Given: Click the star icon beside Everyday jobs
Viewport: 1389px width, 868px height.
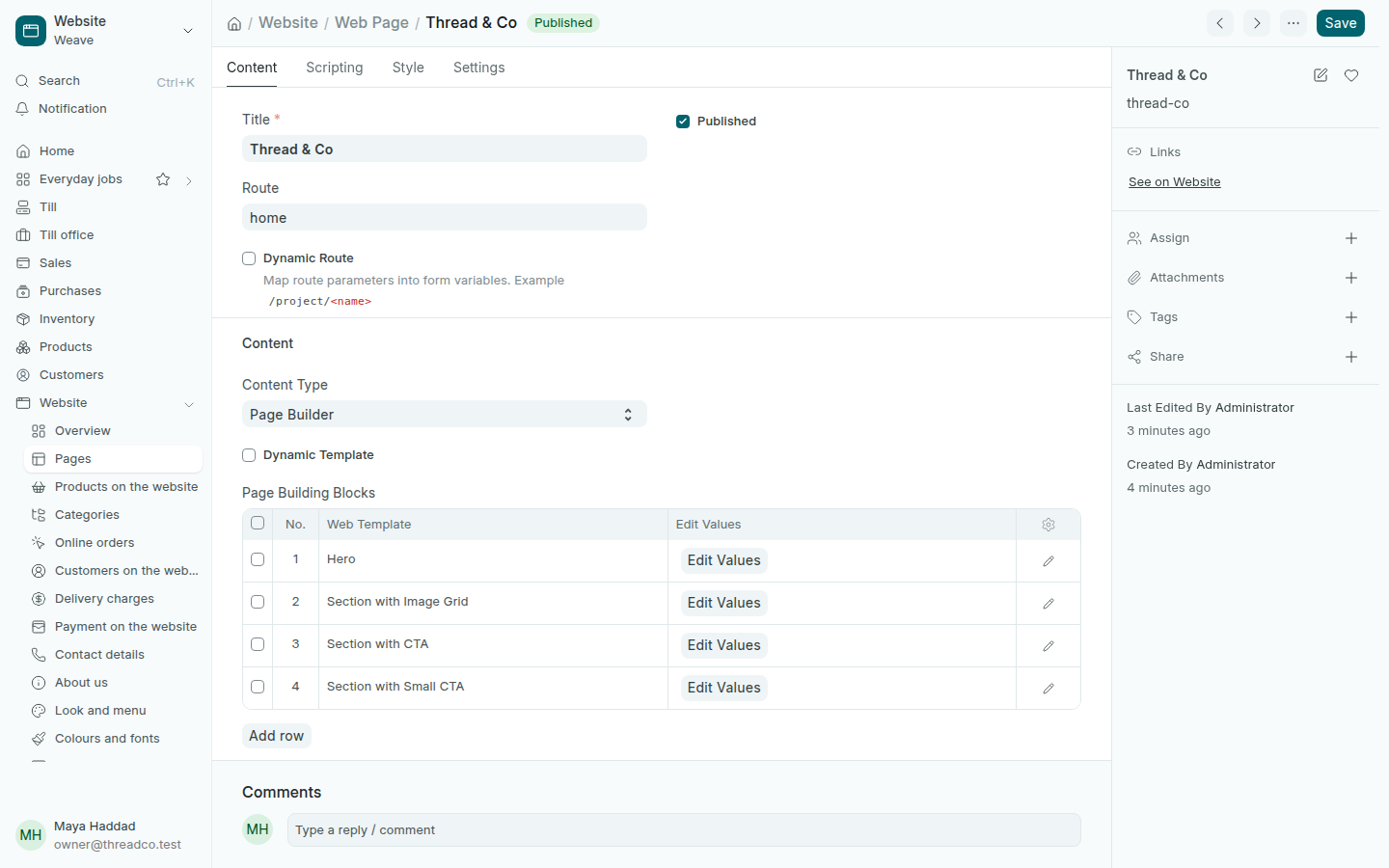Looking at the screenshot, I should [x=163, y=179].
